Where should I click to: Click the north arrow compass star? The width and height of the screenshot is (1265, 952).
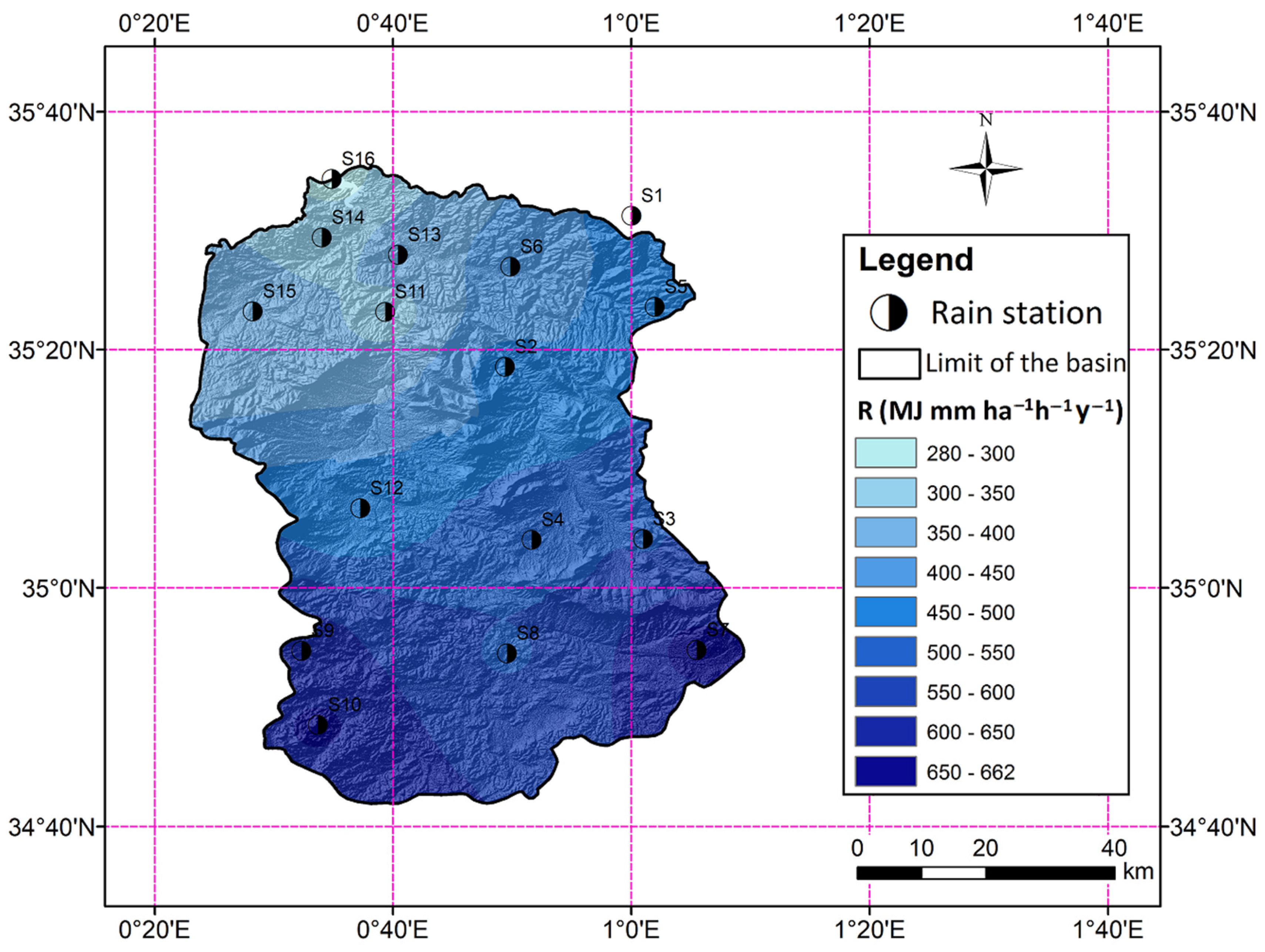pyautogui.click(x=985, y=168)
